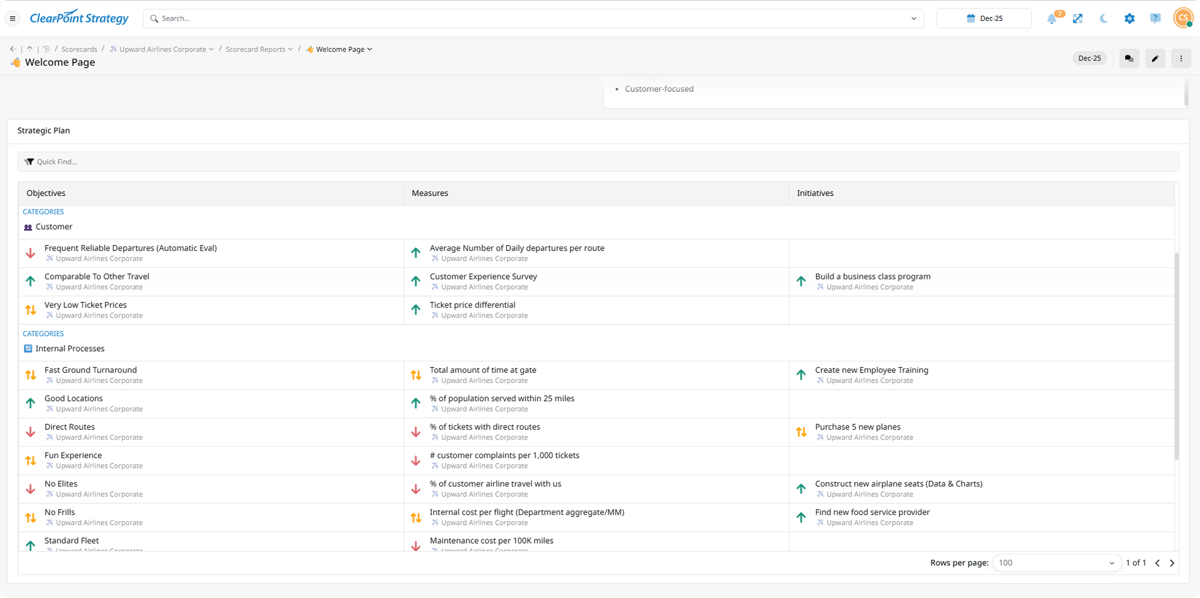This screenshot has width=1200, height=598.
Task: Open # customer complaints per 1,000 tickets
Action: 505,455
